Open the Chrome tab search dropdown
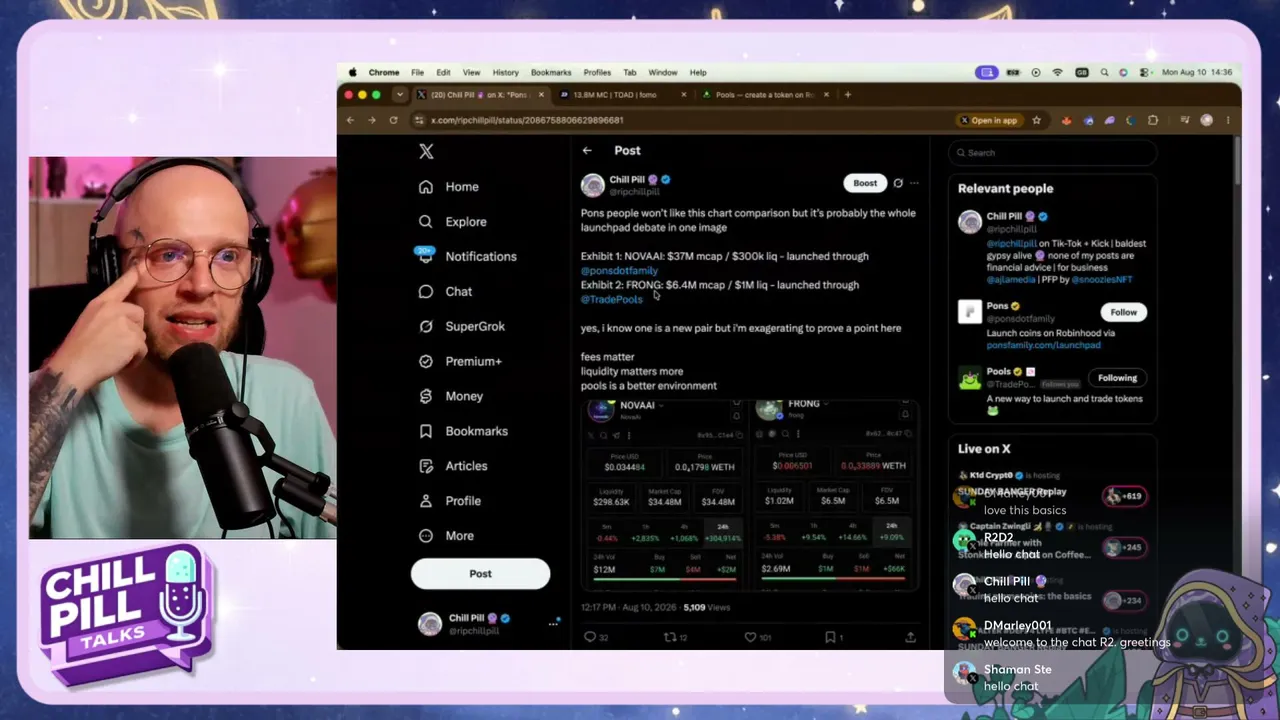1280x720 pixels. tap(400, 95)
